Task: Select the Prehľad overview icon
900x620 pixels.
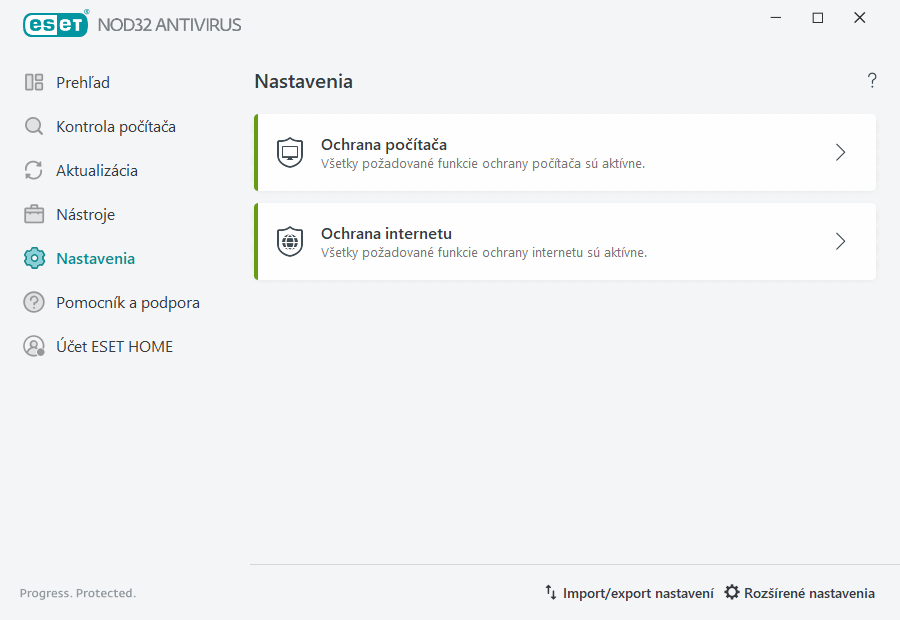Action: coord(34,82)
